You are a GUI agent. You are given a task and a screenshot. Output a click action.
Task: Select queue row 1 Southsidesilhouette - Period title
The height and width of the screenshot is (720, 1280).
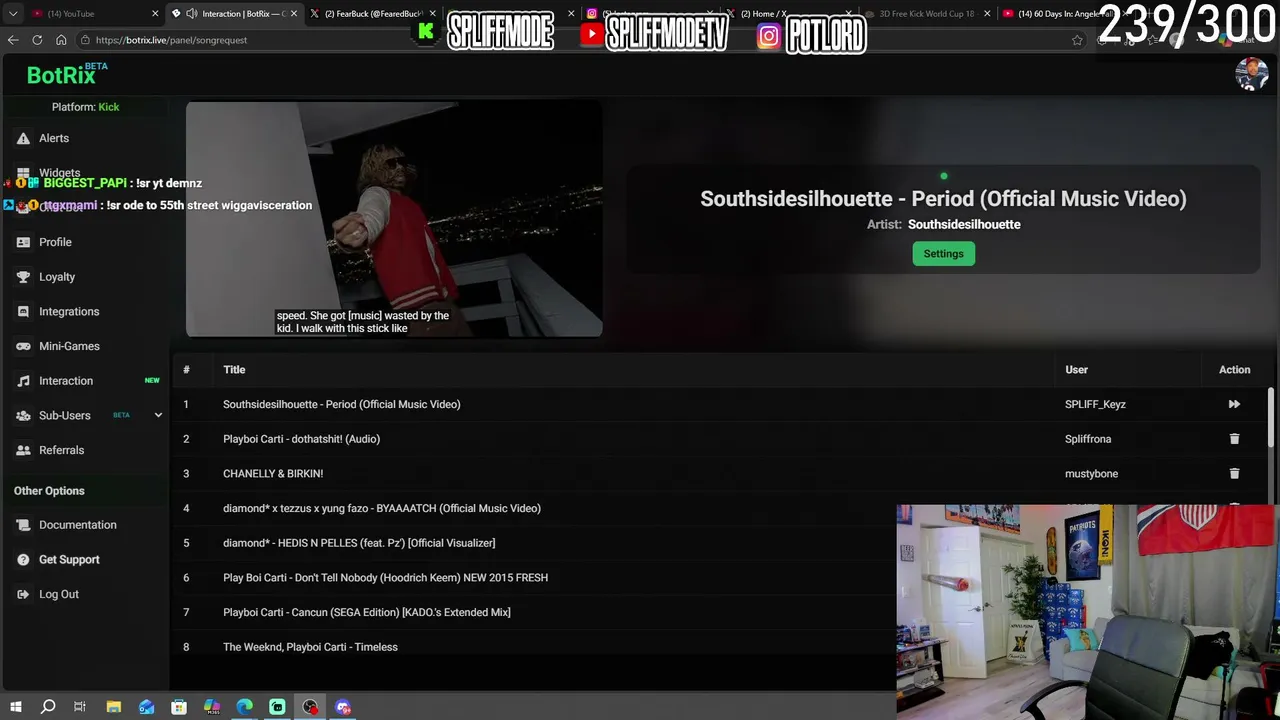342,404
